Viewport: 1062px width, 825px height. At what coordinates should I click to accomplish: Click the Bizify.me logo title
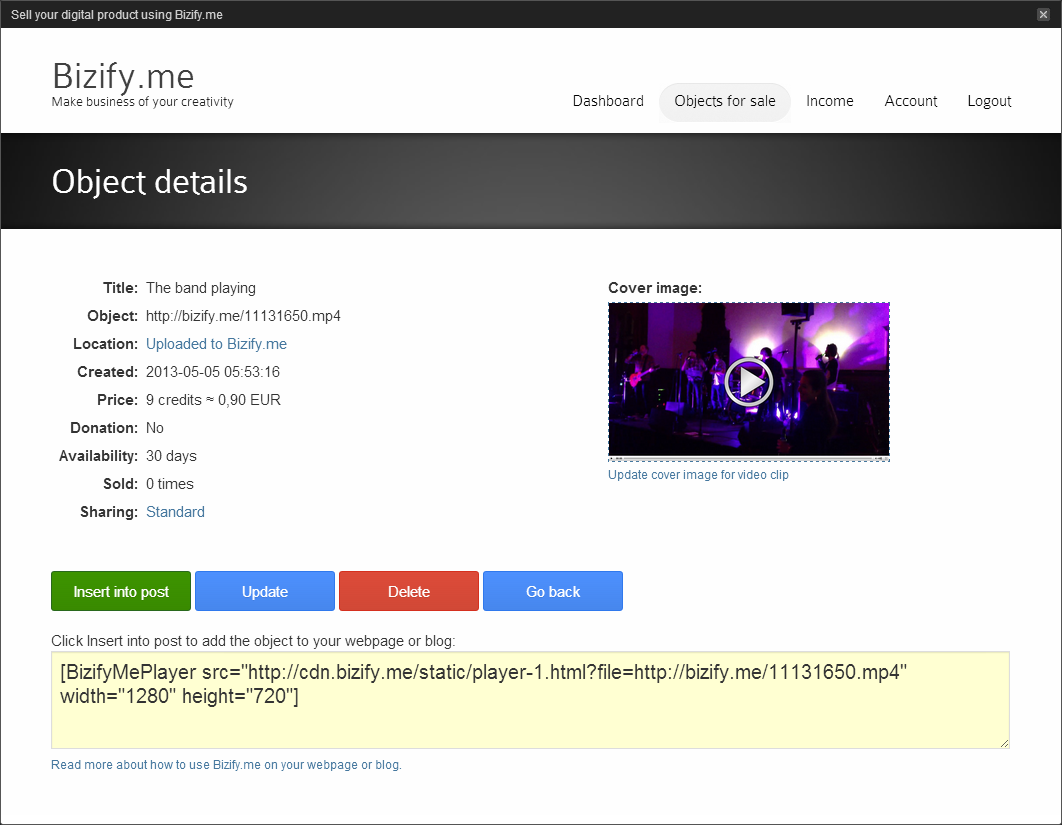click(123, 77)
